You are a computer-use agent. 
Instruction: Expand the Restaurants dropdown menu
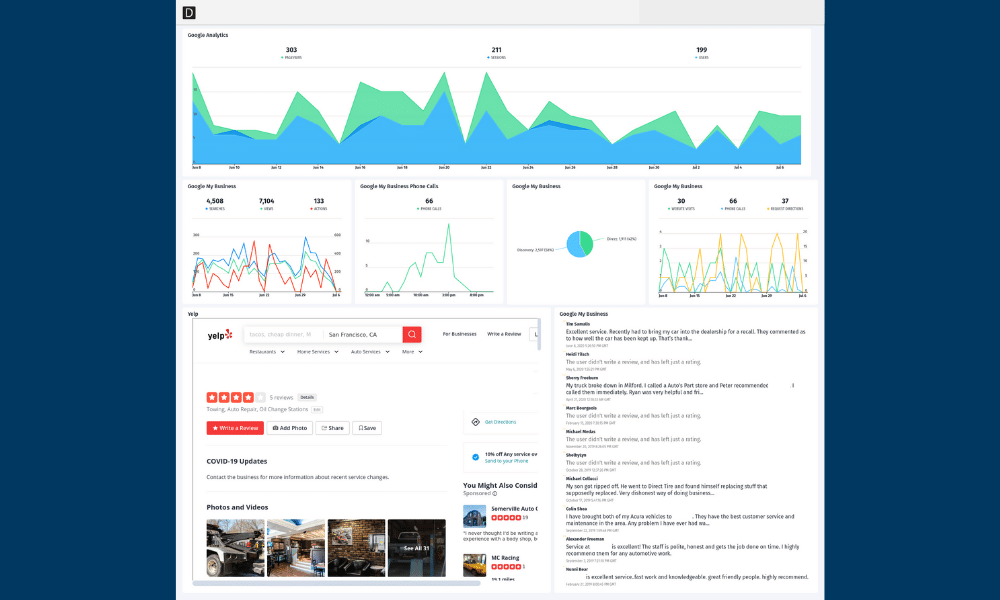coord(267,352)
